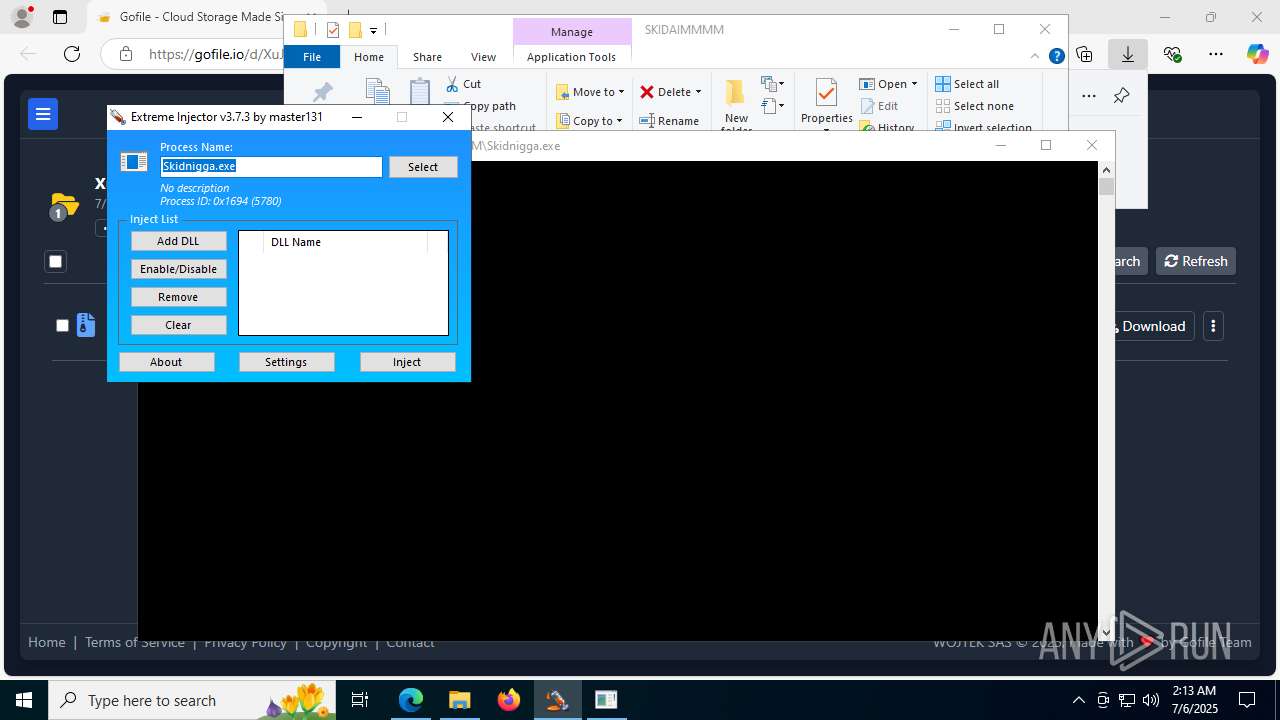Screen dimensions: 1280x720
Task: Open the notification center icon
Action: point(1247,700)
